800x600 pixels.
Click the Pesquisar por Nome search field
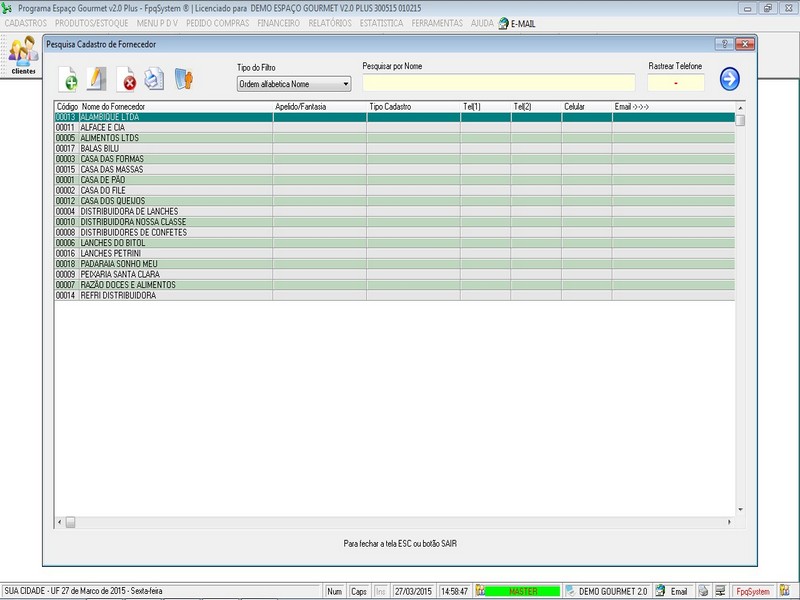click(x=498, y=83)
